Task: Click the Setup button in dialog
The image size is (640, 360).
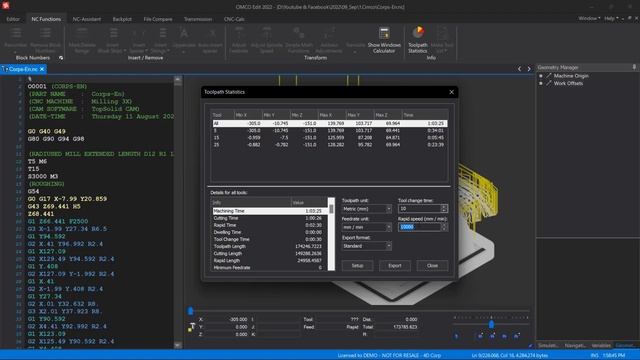Action: [357, 266]
